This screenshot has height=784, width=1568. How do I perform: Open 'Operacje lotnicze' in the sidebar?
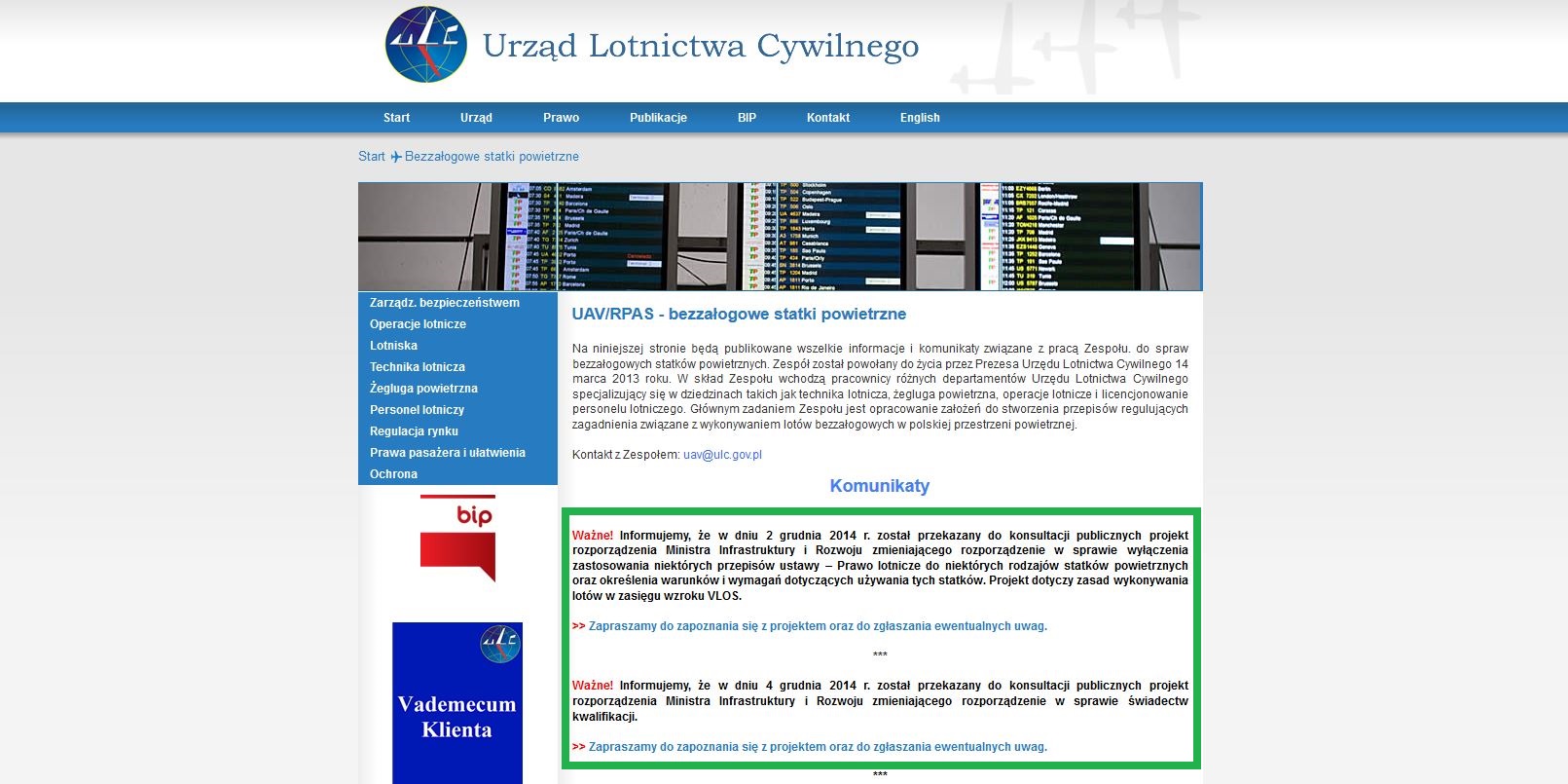pos(418,324)
